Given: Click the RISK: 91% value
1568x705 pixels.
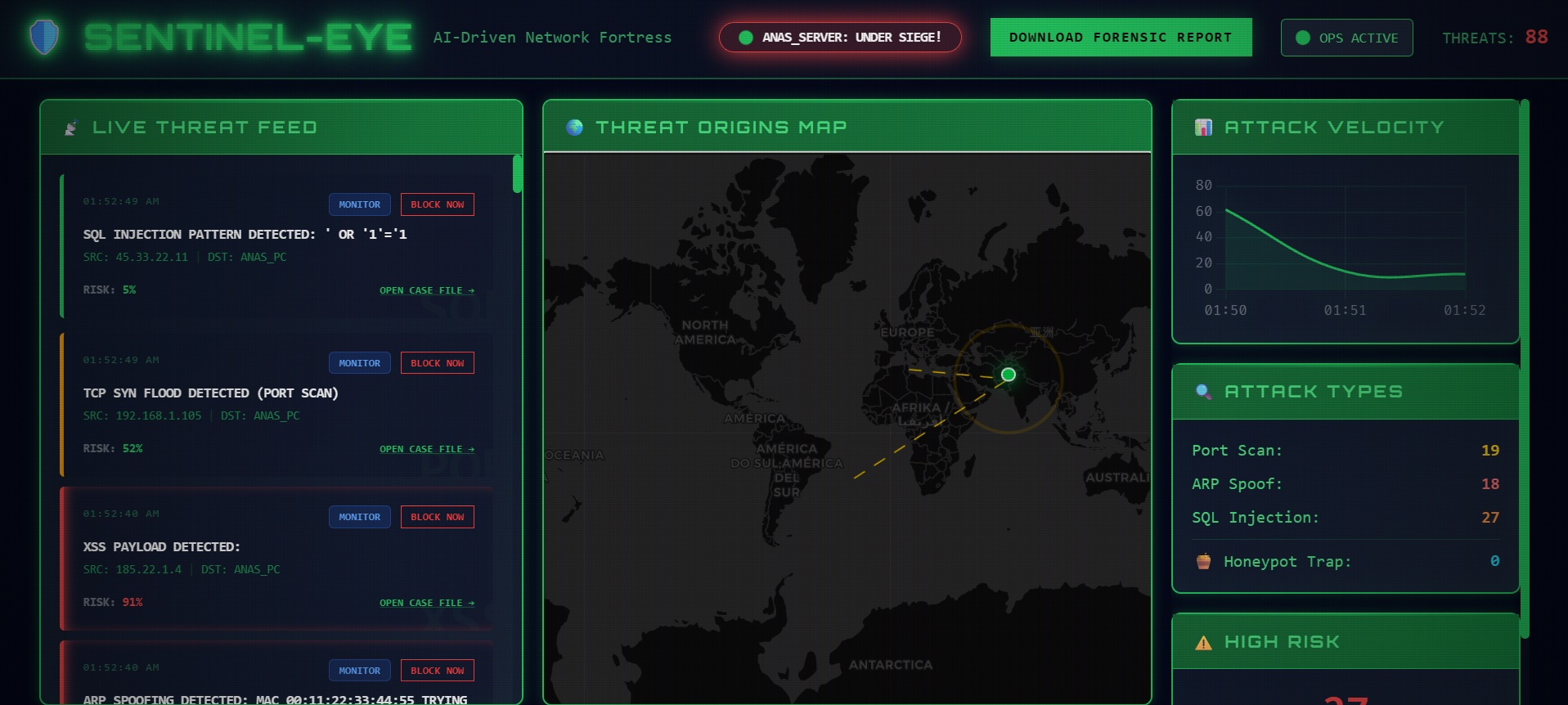Looking at the screenshot, I should 133,602.
